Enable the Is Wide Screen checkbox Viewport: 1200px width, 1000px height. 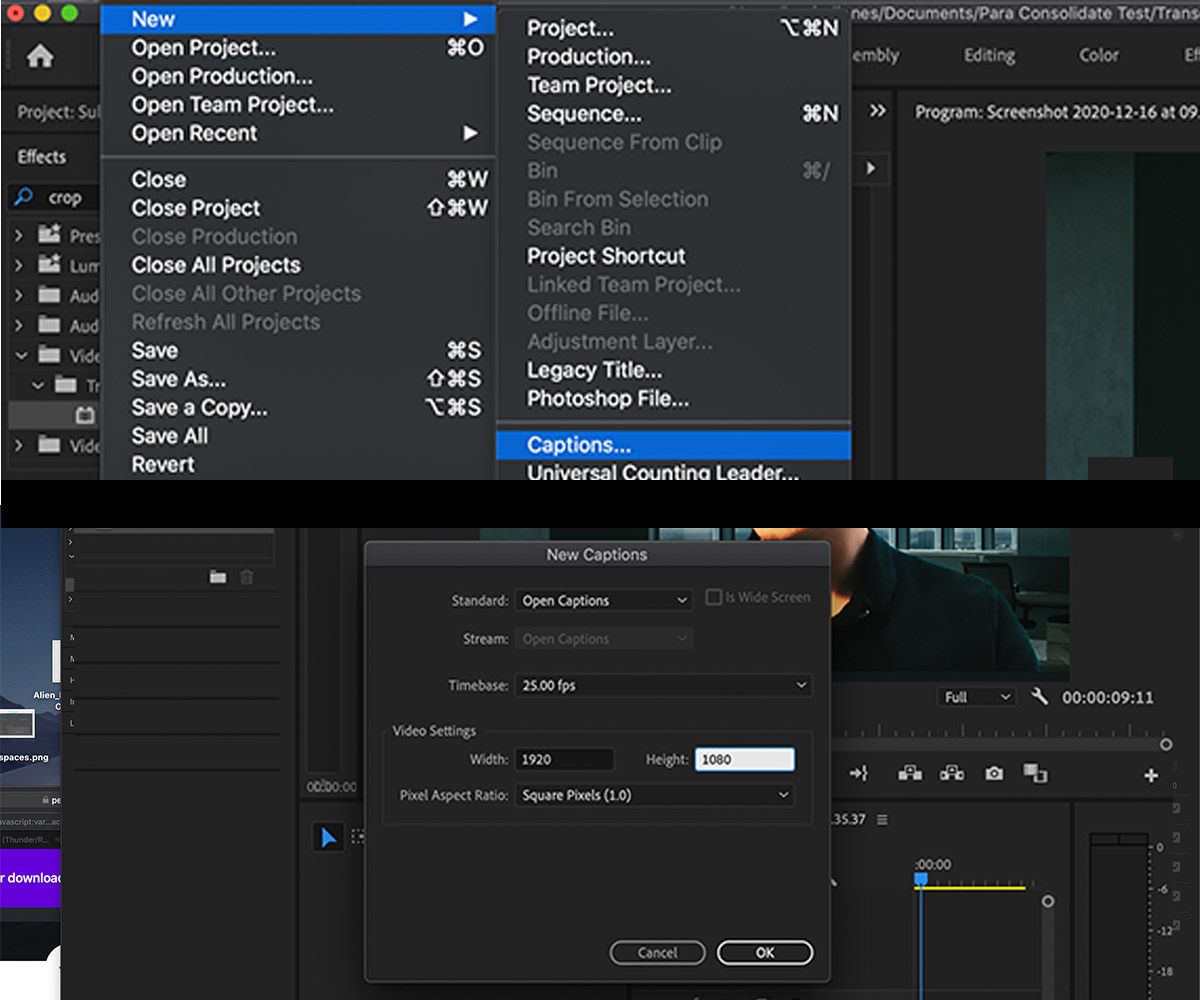[x=713, y=597]
